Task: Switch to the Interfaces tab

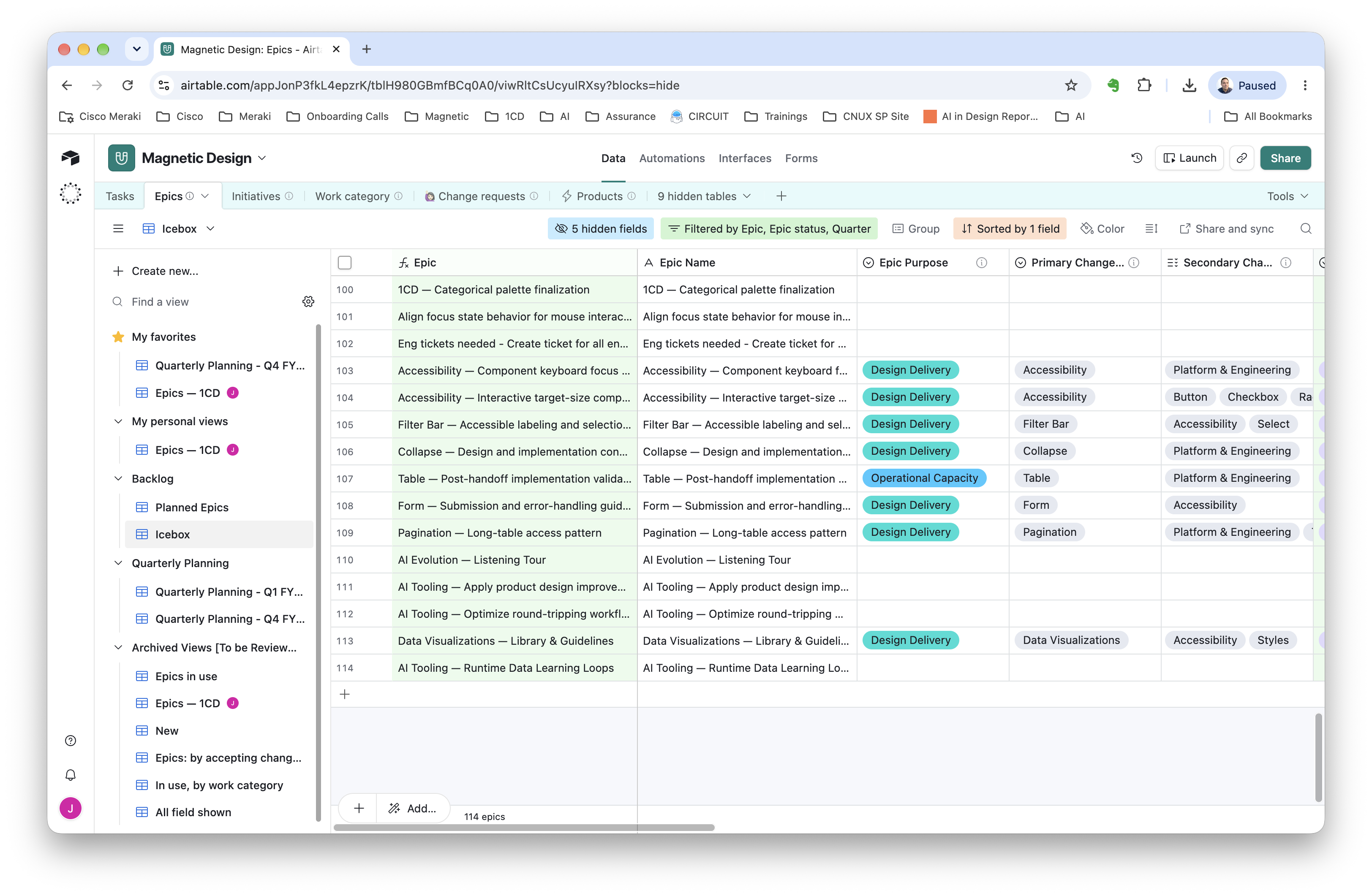Action: click(744, 158)
